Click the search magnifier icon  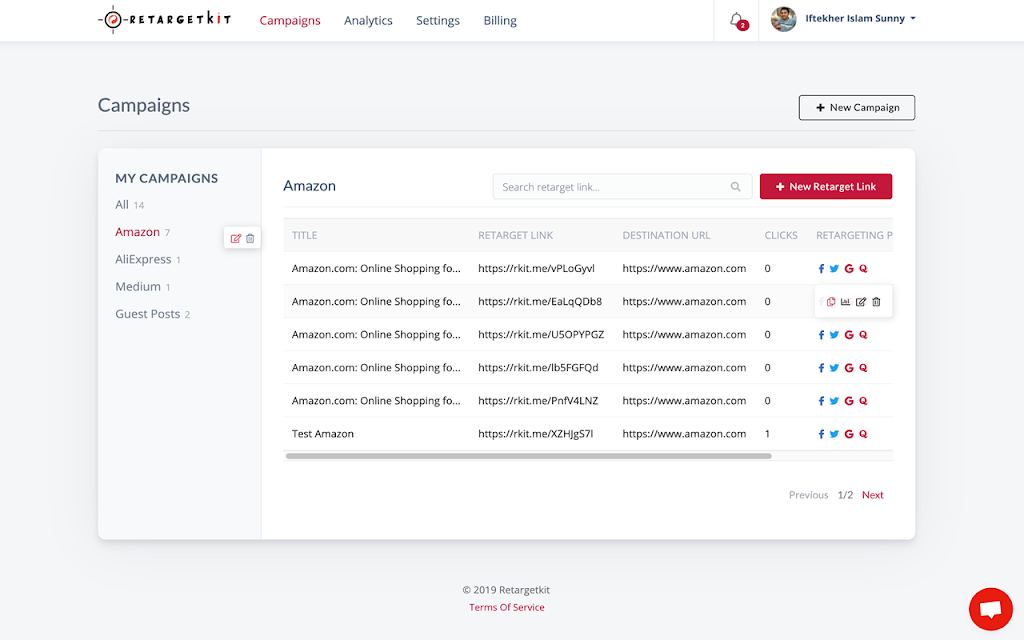735,187
